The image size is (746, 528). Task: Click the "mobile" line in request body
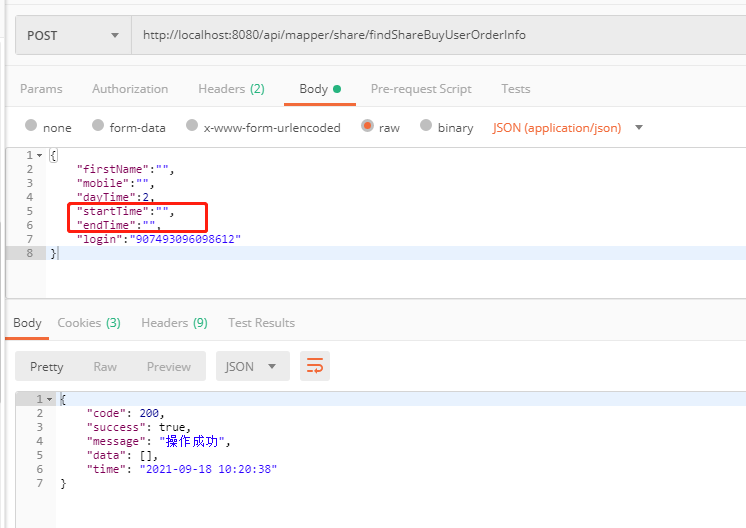(116, 183)
